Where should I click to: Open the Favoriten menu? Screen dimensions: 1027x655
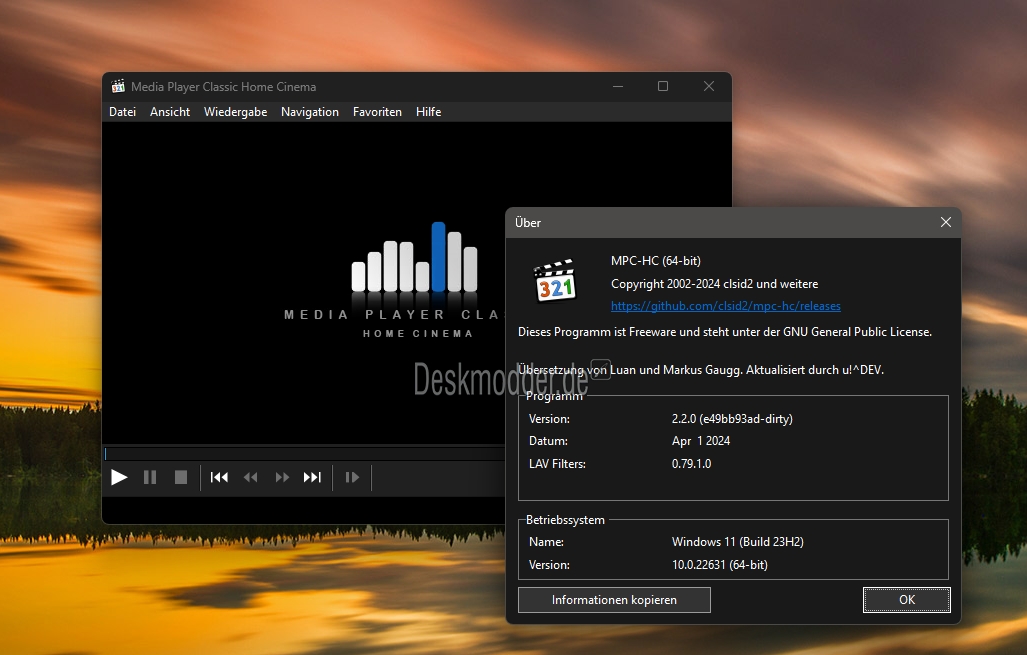pyautogui.click(x=377, y=112)
